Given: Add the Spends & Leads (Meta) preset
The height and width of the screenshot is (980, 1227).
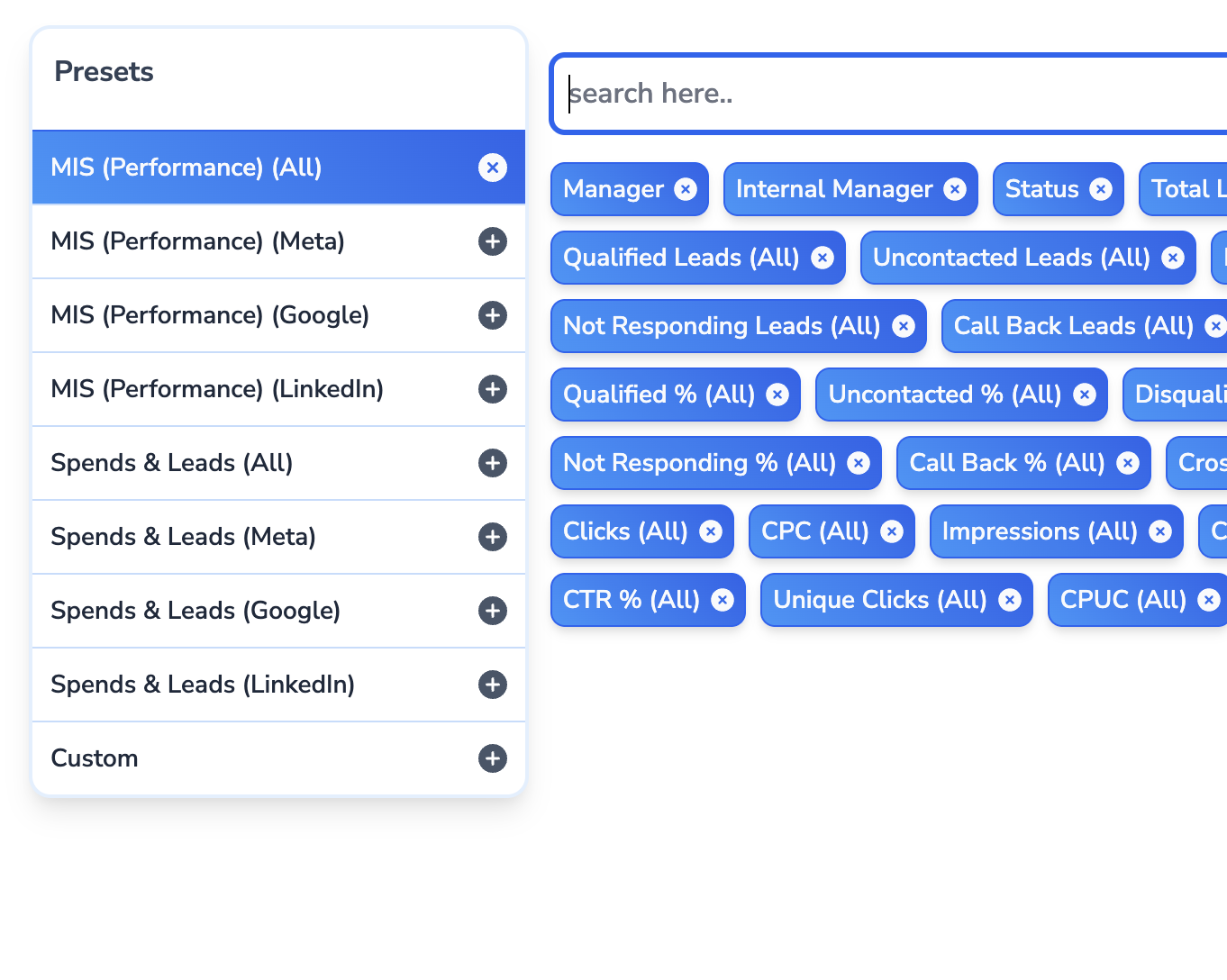Looking at the screenshot, I should pos(493,537).
